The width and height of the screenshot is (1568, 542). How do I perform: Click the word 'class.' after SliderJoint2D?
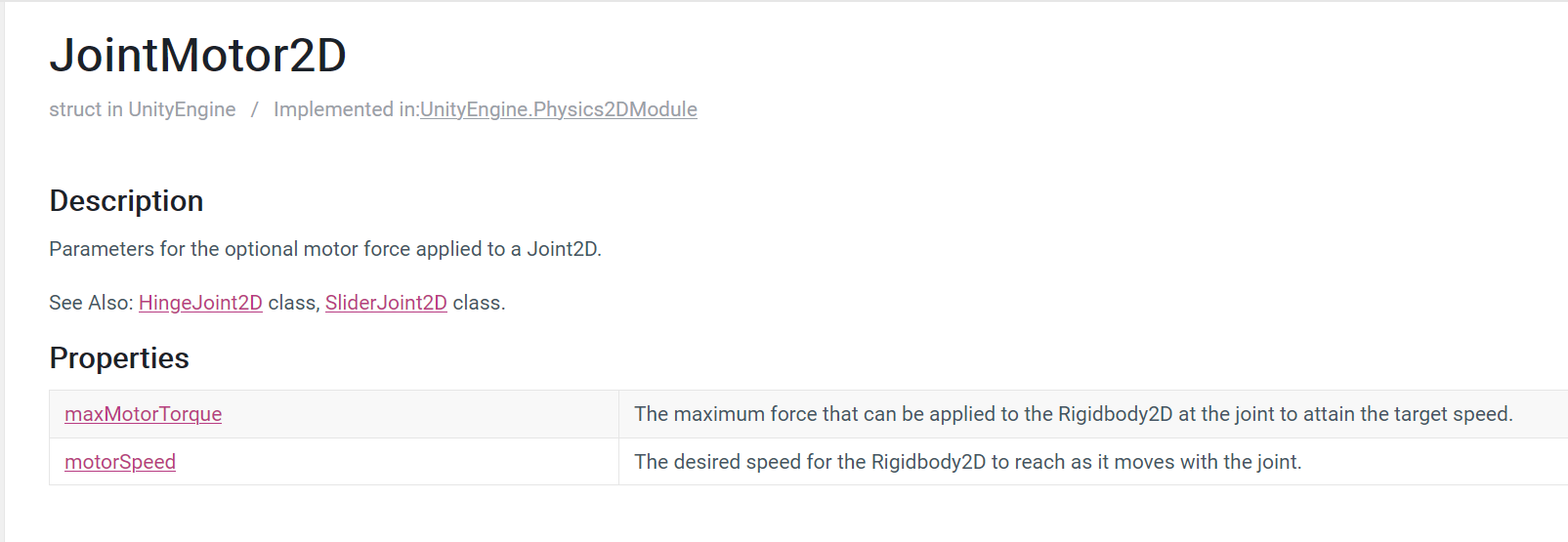[x=479, y=303]
